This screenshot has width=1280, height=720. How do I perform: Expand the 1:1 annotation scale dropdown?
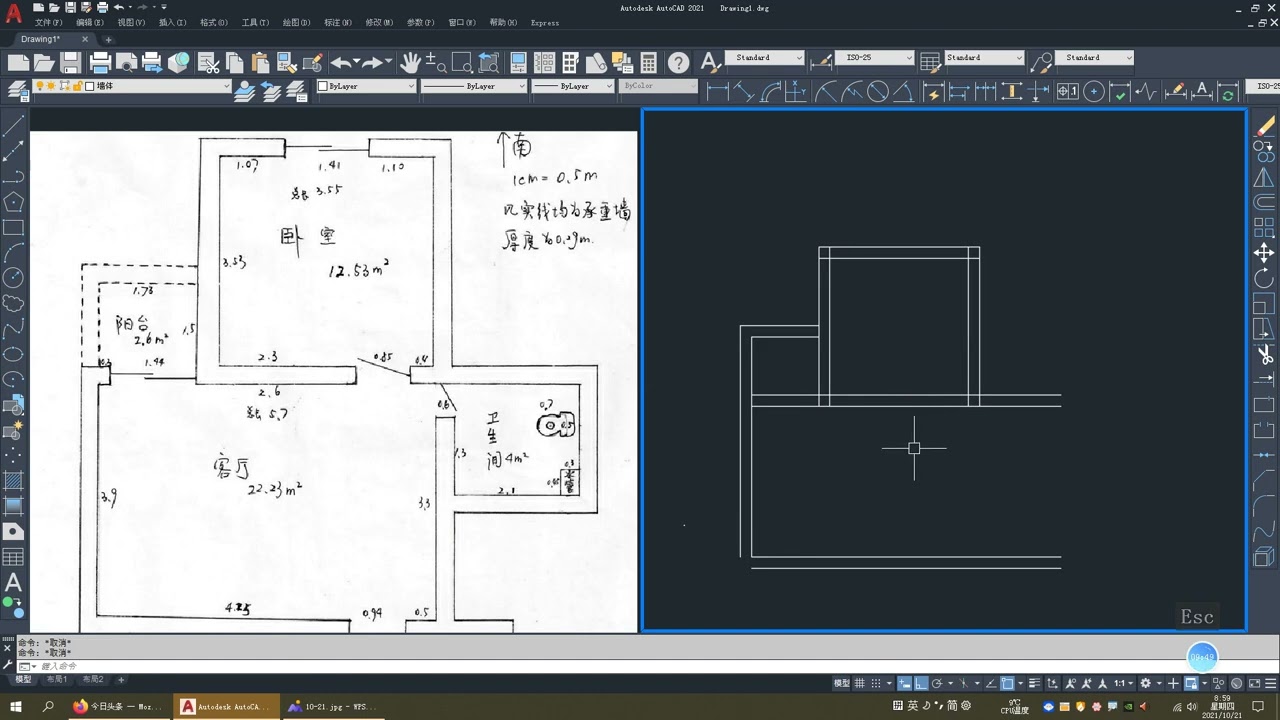(x=1123, y=684)
